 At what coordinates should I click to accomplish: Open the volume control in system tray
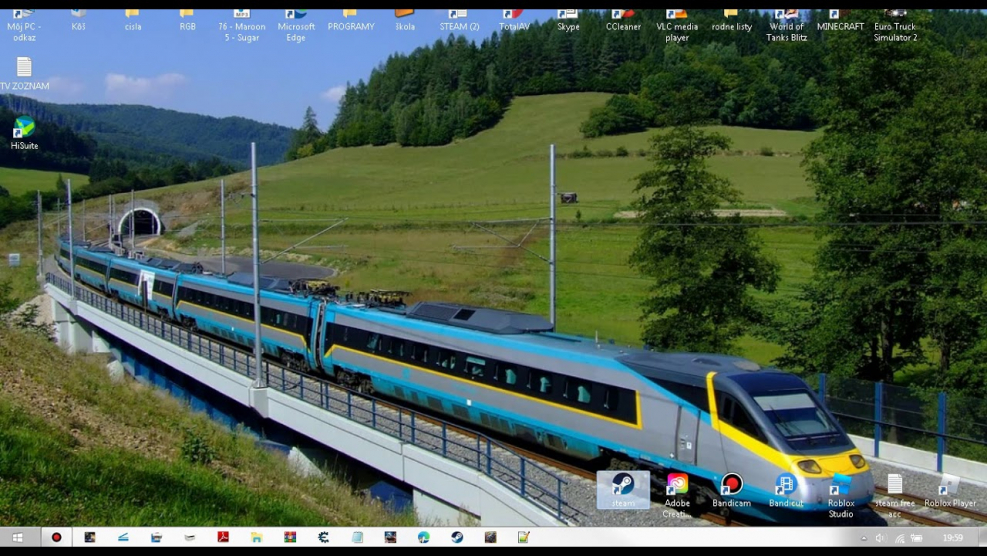(881, 538)
